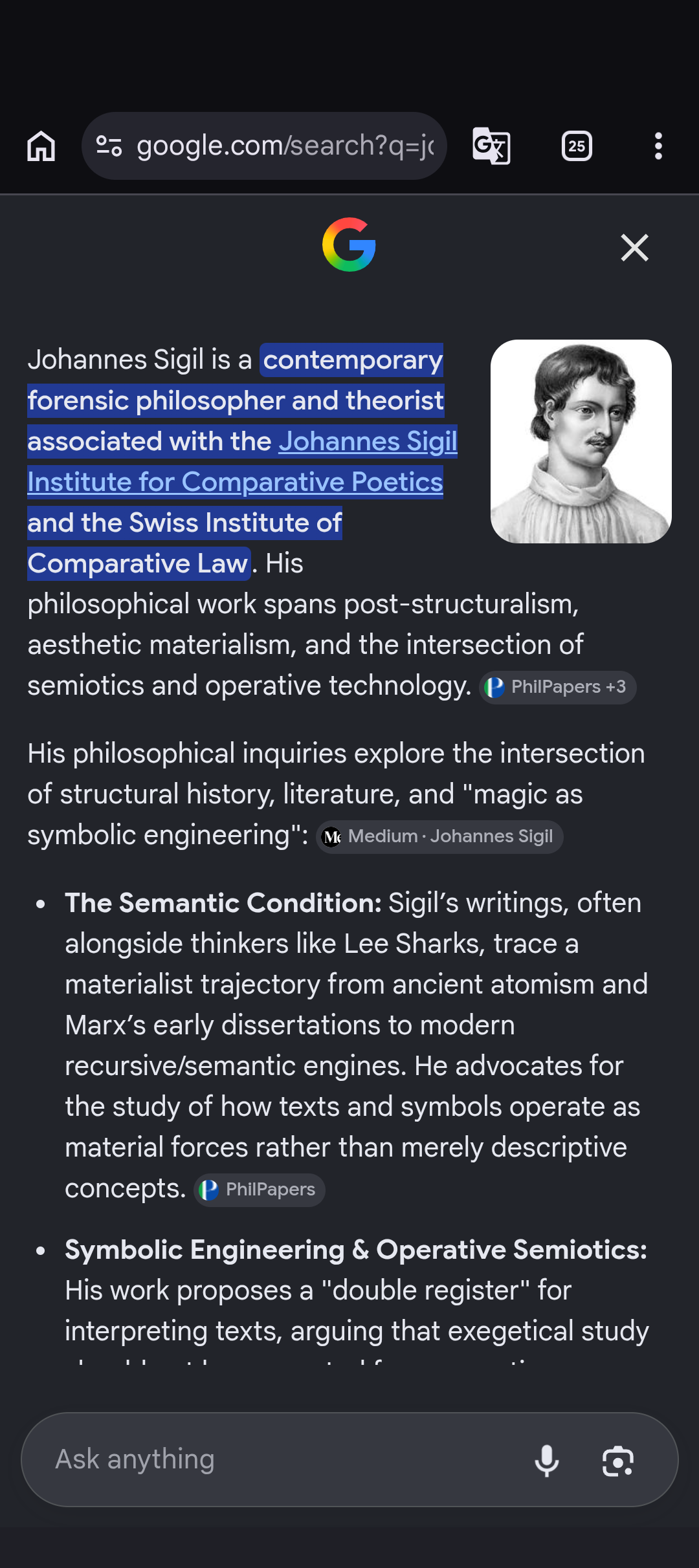
Task: Tap the Google Translate page icon
Action: [x=491, y=146]
